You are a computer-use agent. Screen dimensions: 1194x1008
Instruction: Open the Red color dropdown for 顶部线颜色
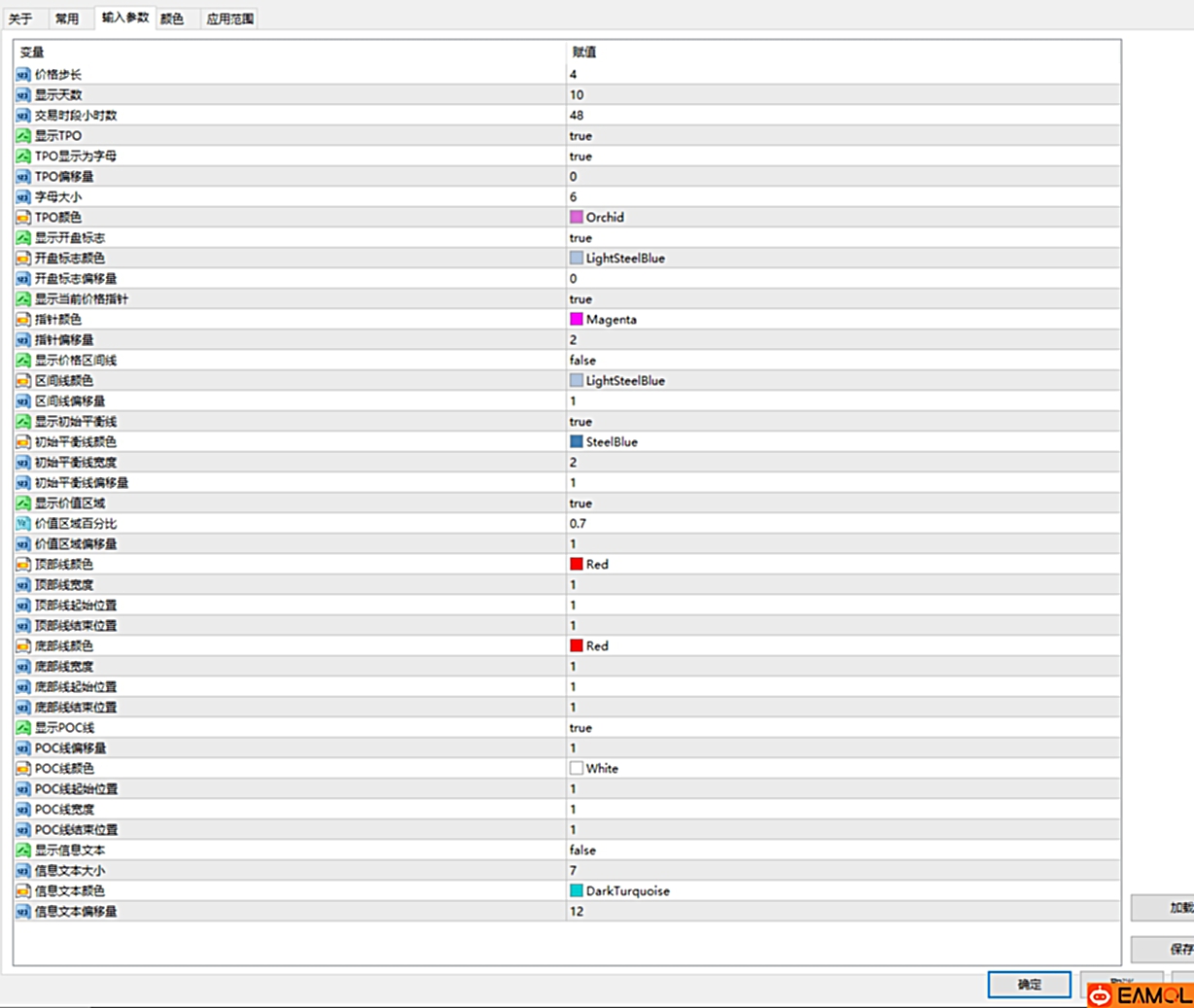click(x=843, y=565)
